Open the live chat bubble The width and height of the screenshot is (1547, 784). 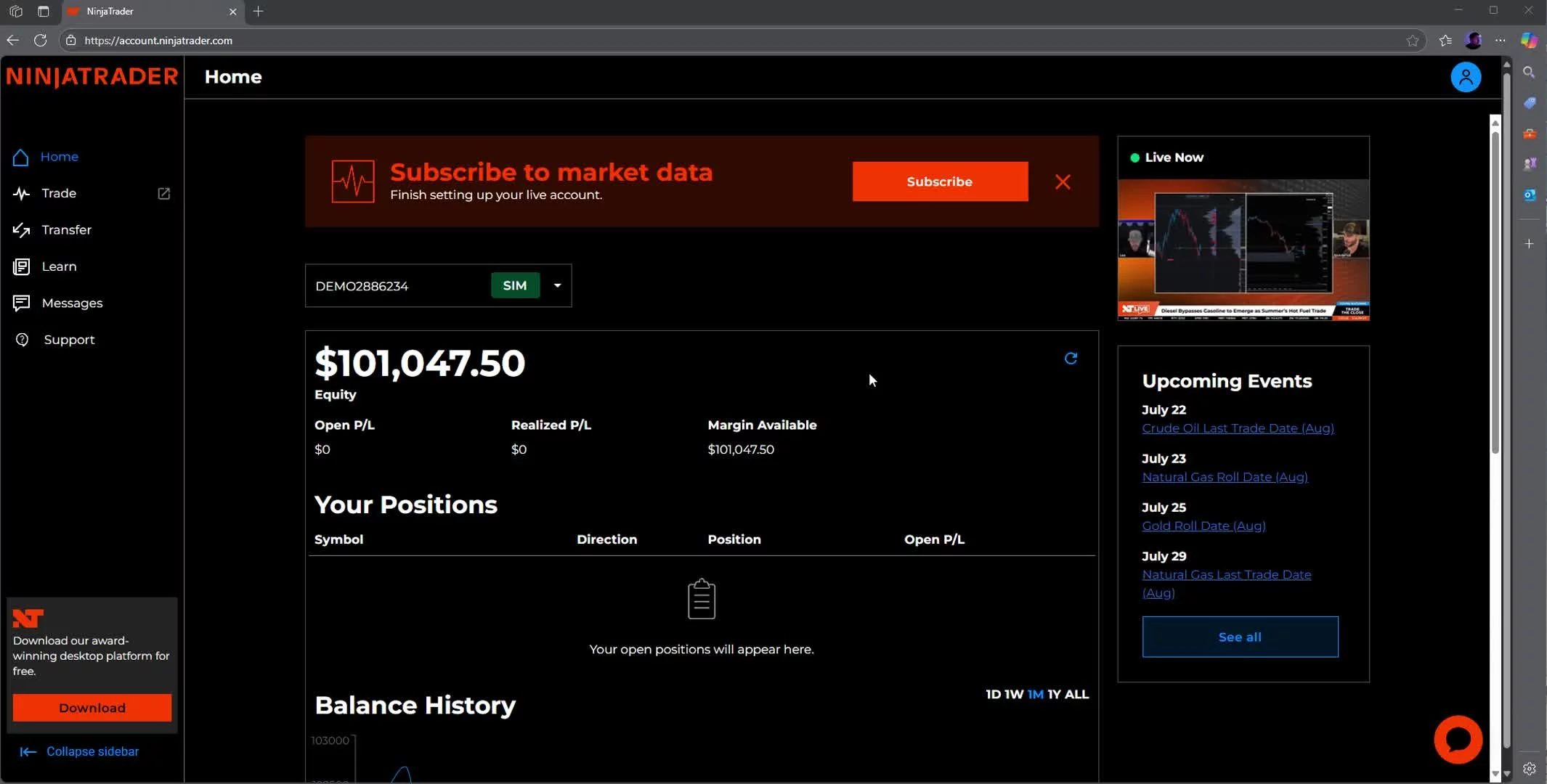[1458, 740]
